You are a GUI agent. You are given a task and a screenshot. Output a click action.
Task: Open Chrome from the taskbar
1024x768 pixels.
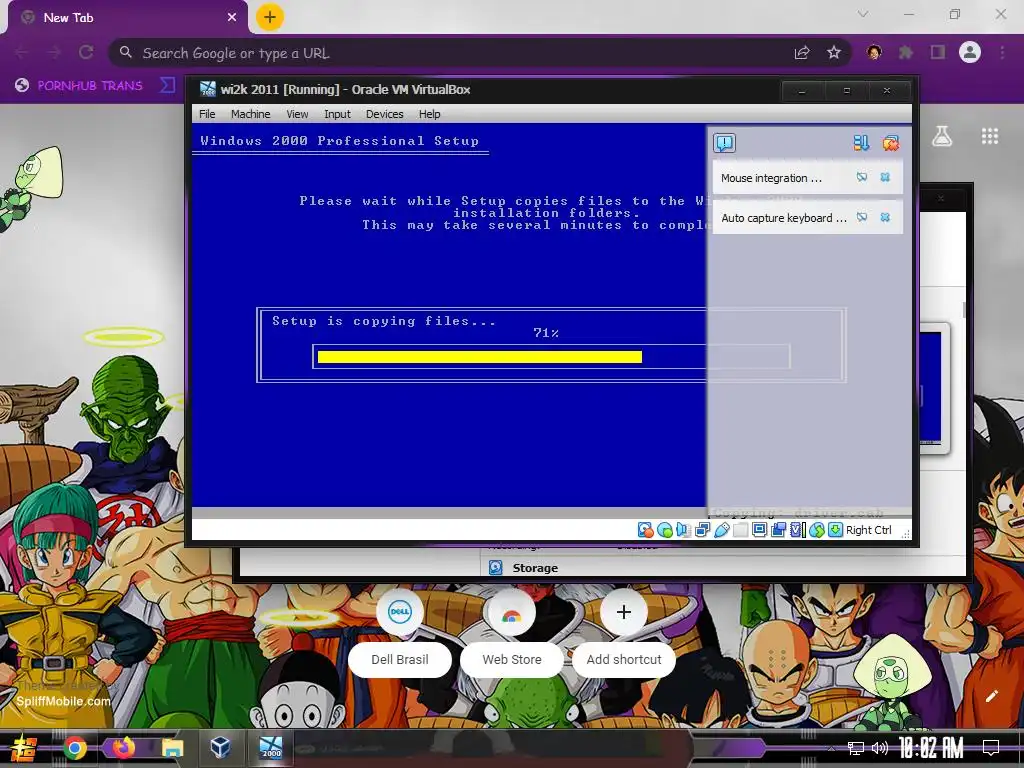74,748
